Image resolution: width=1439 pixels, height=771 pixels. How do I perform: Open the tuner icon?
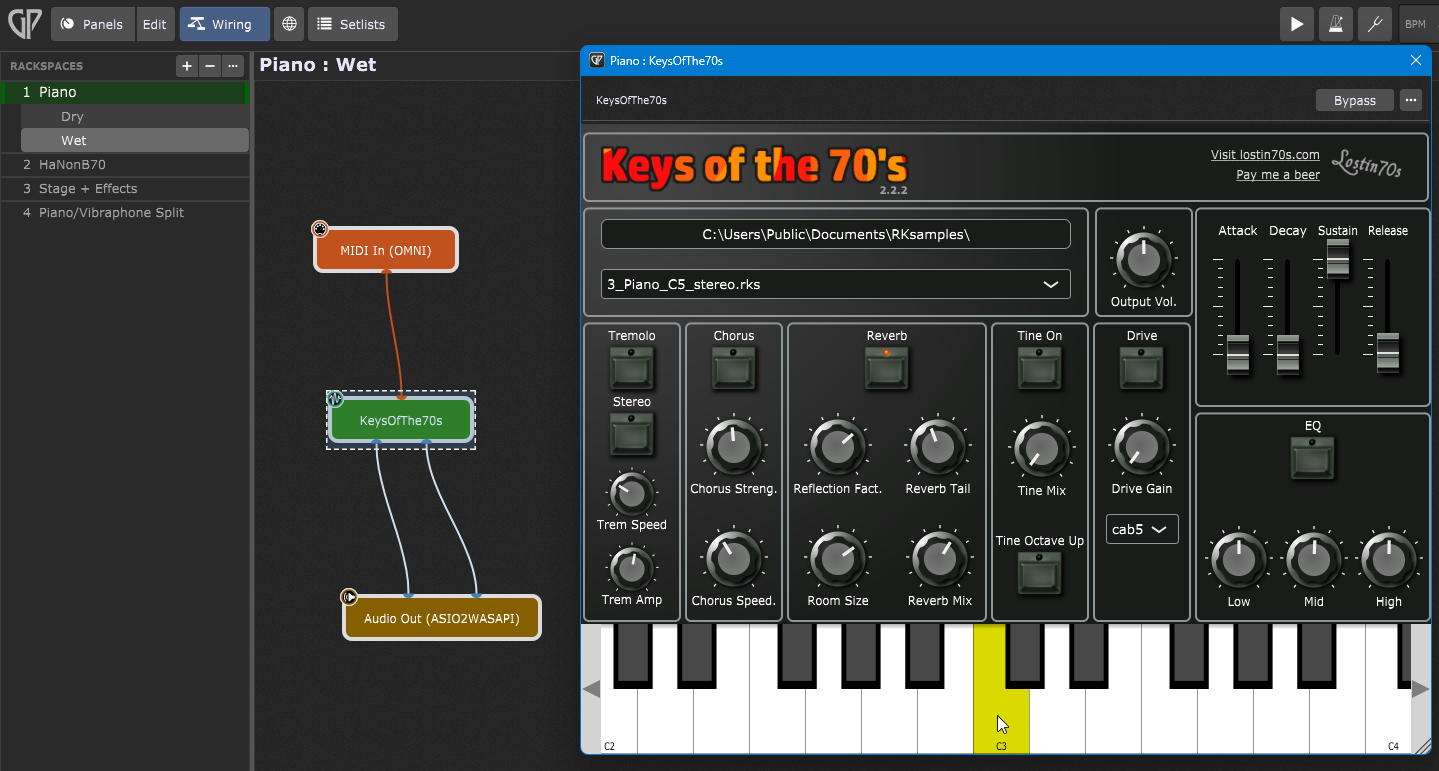pos(1375,24)
